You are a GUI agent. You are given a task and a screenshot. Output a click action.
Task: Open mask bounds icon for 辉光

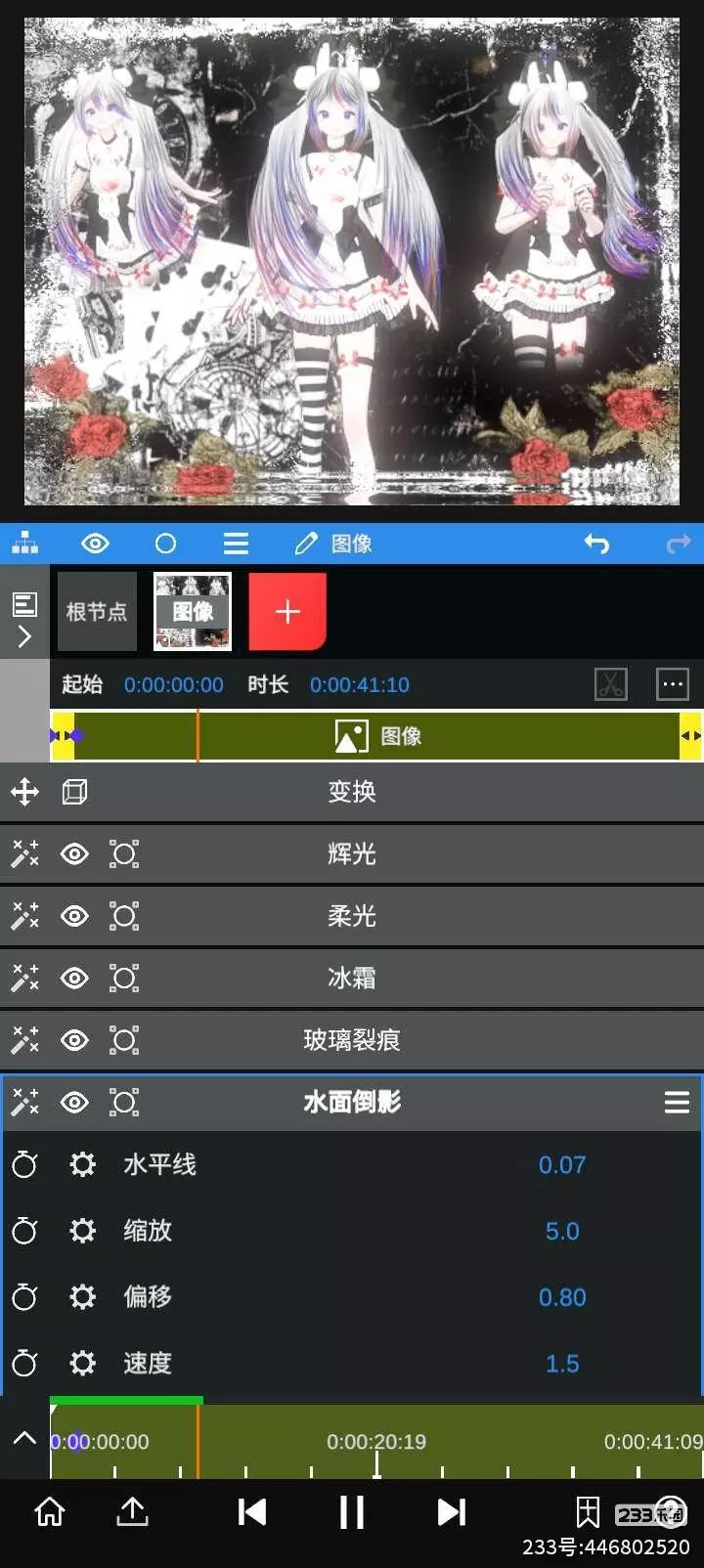pyautogui.click(x=124, y=854)
